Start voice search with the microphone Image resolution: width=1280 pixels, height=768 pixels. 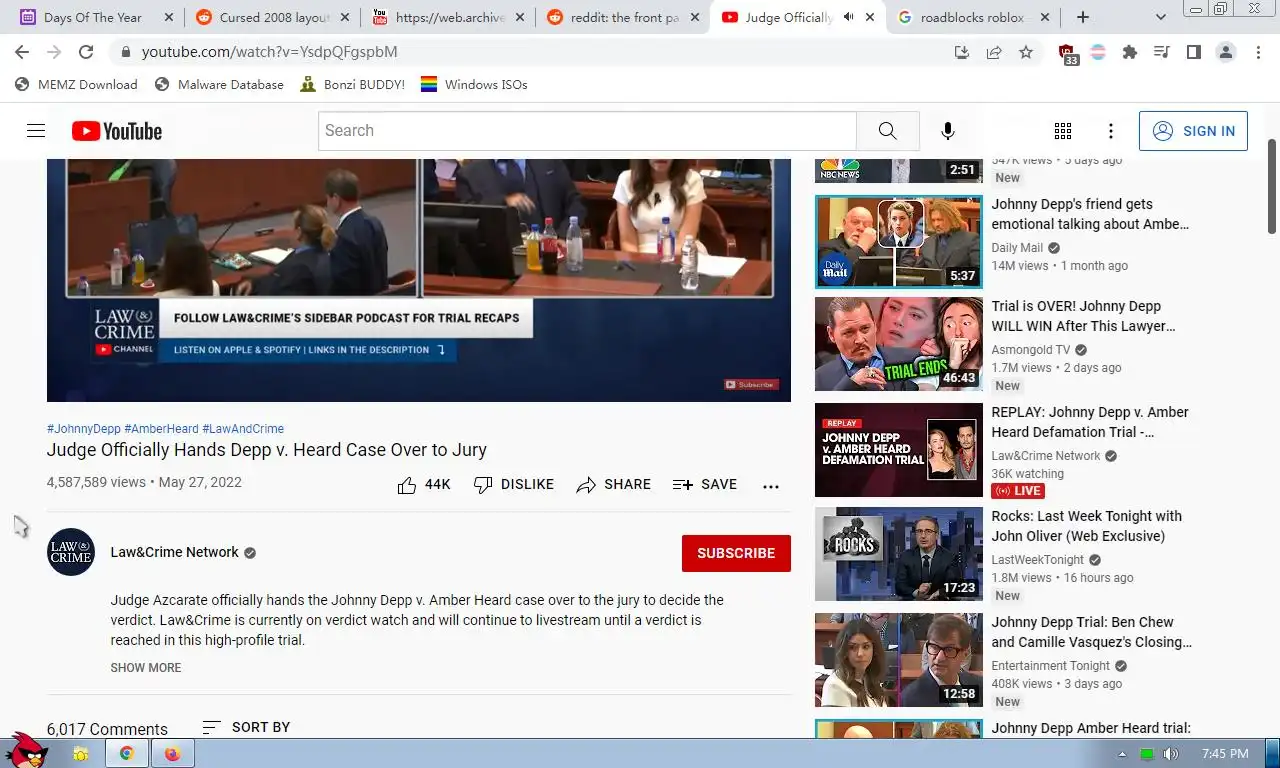(947, 131)
